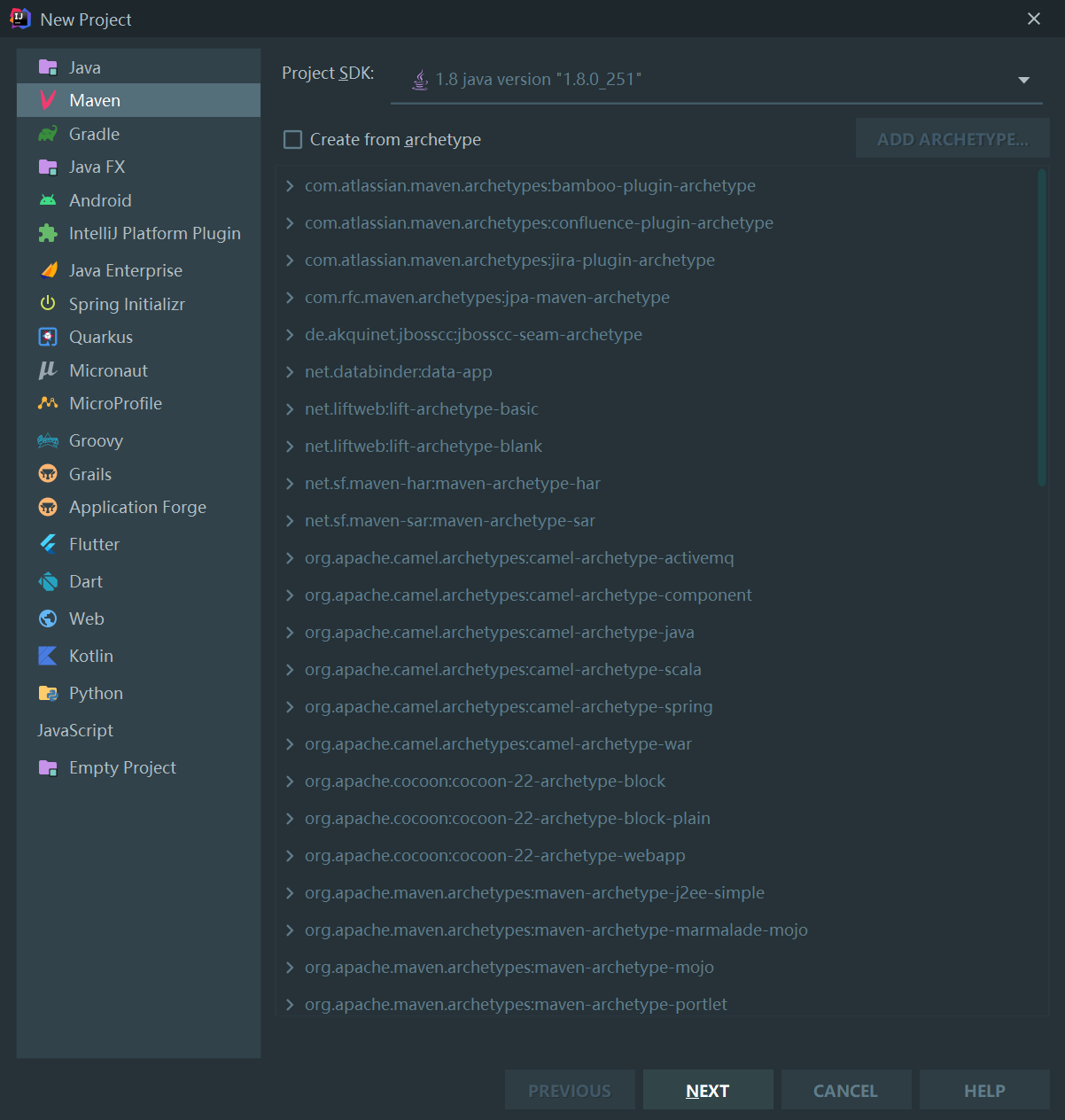Select IntelliJ Platform Plugin label
Viewport: 1065px width, 1120px height.
click(x=155, y=233)
